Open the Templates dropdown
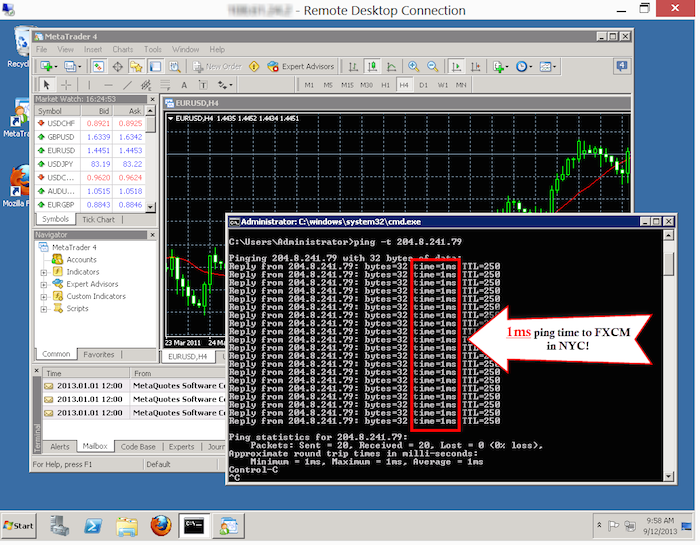The image size is (700, 545). (x=548, y=67)
